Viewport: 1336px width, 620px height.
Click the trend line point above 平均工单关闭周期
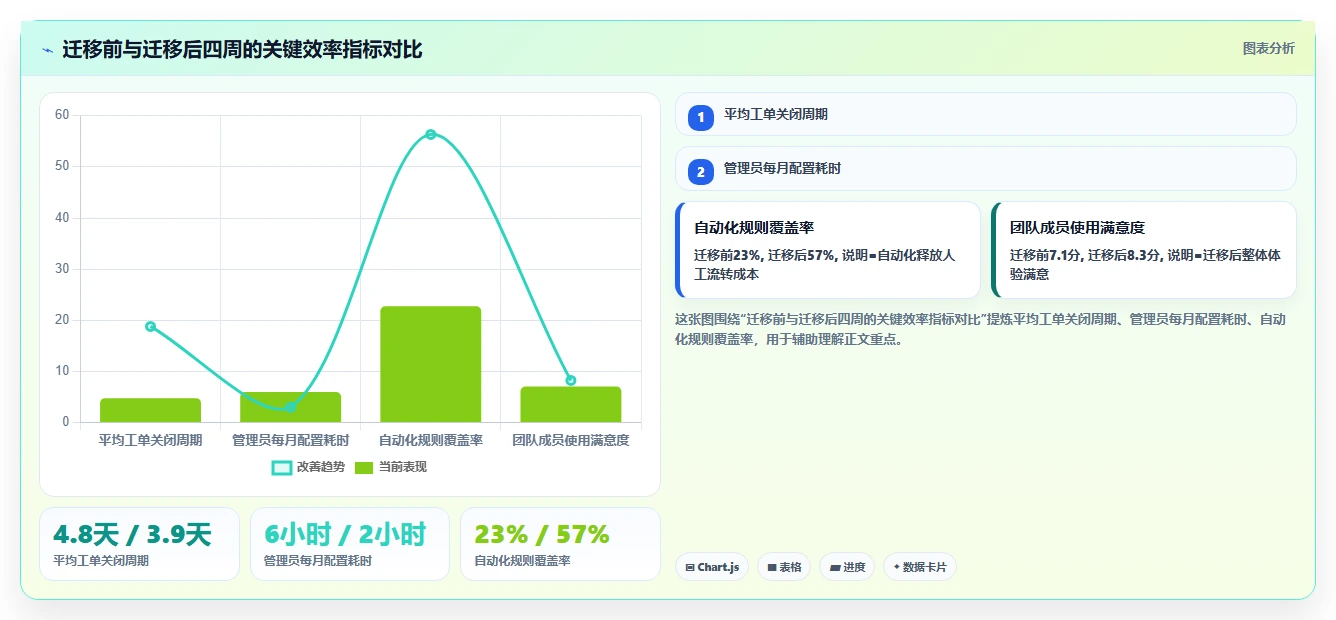point(150,326)
